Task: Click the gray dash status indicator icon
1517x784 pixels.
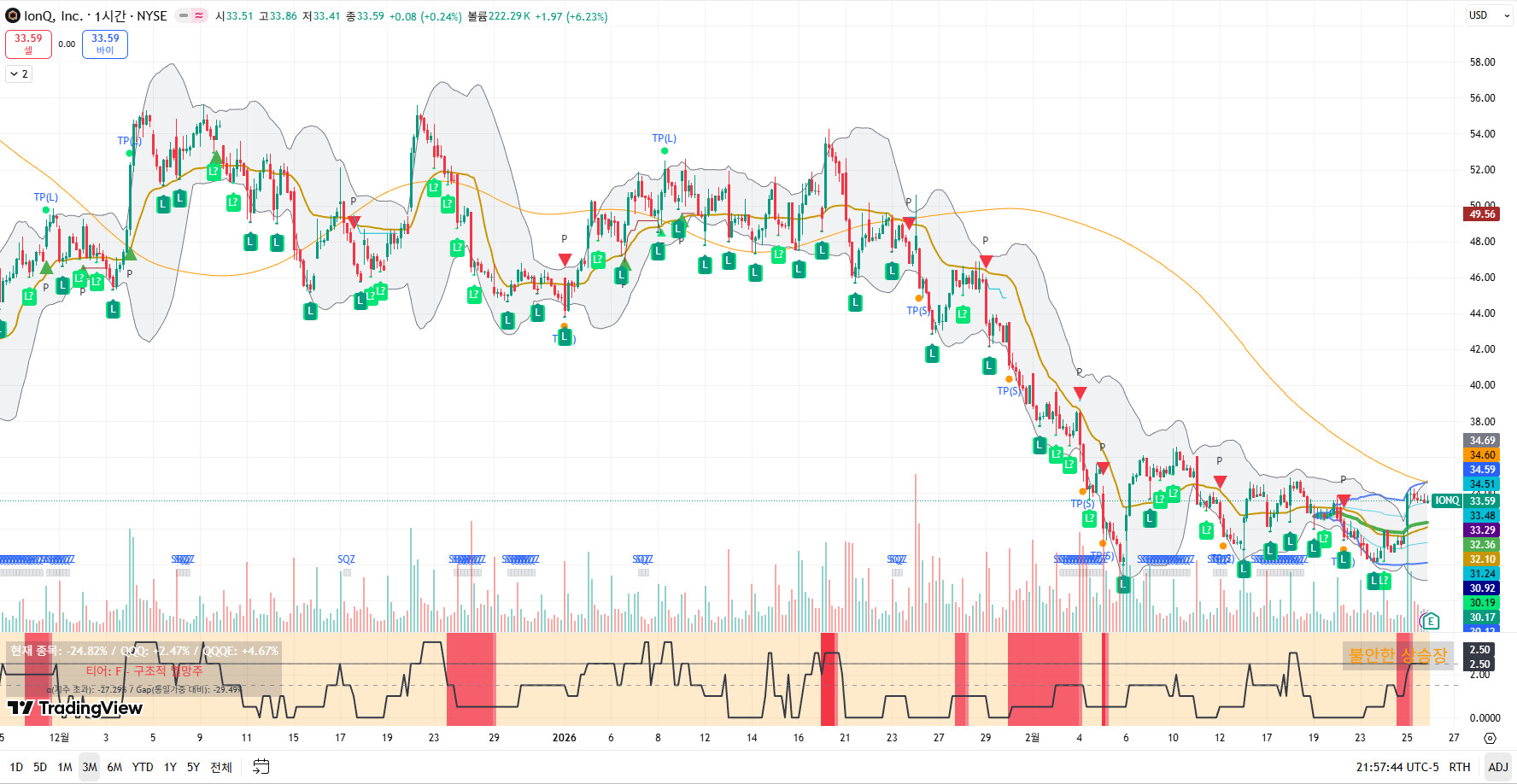Action: (184, 15)
